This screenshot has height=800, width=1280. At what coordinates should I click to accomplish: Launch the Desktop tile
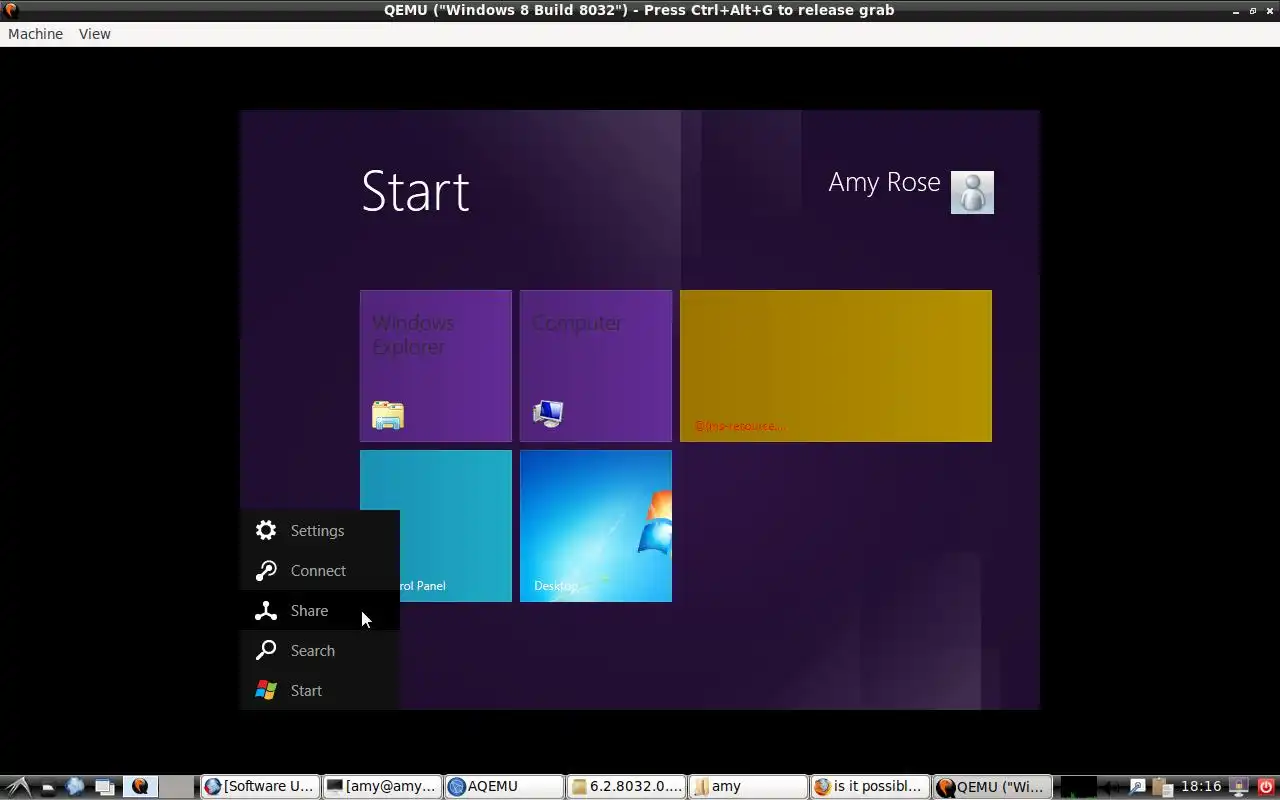point(596,526)
